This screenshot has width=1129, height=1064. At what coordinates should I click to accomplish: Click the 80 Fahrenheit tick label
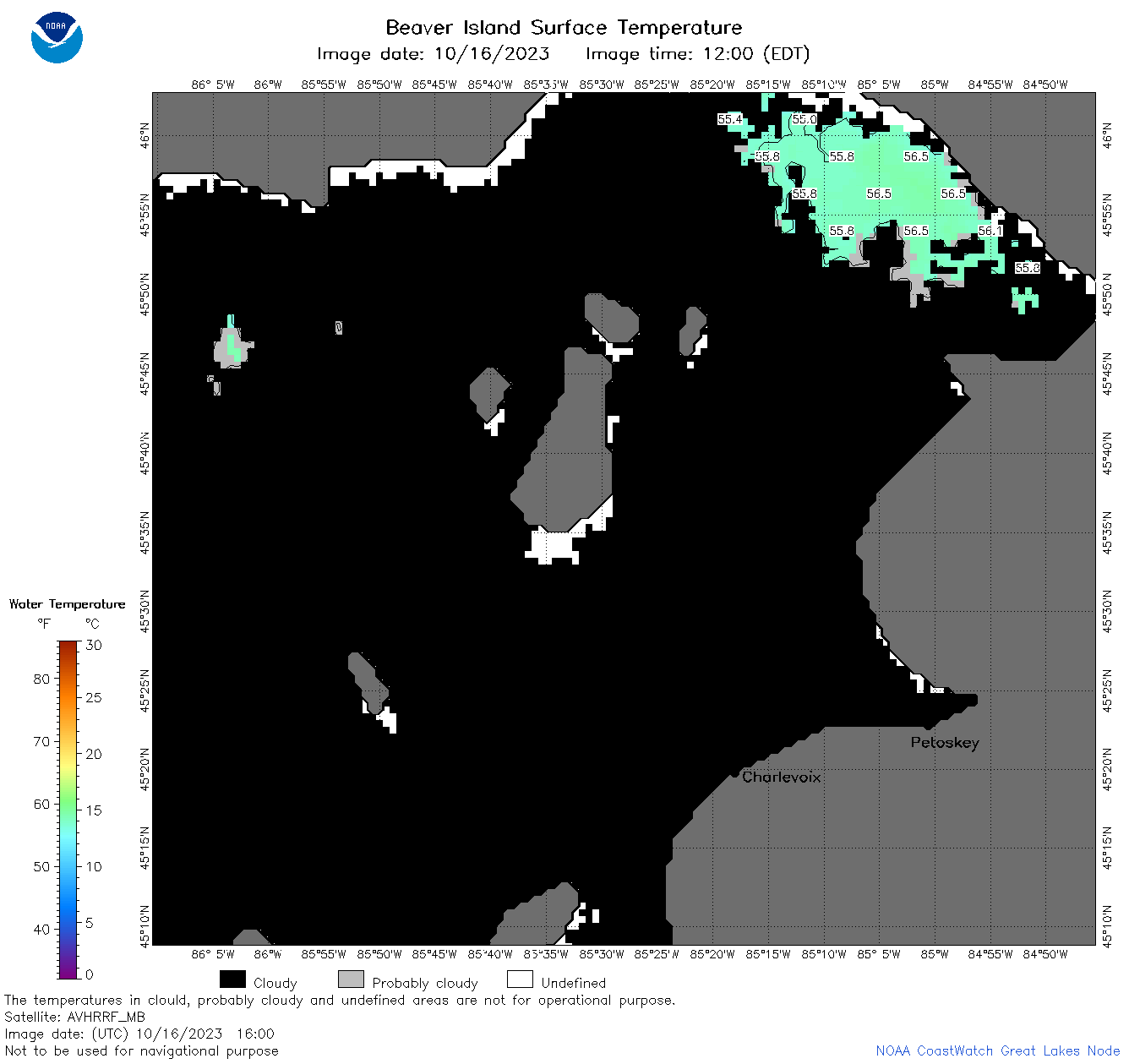(x=41, y=679)
